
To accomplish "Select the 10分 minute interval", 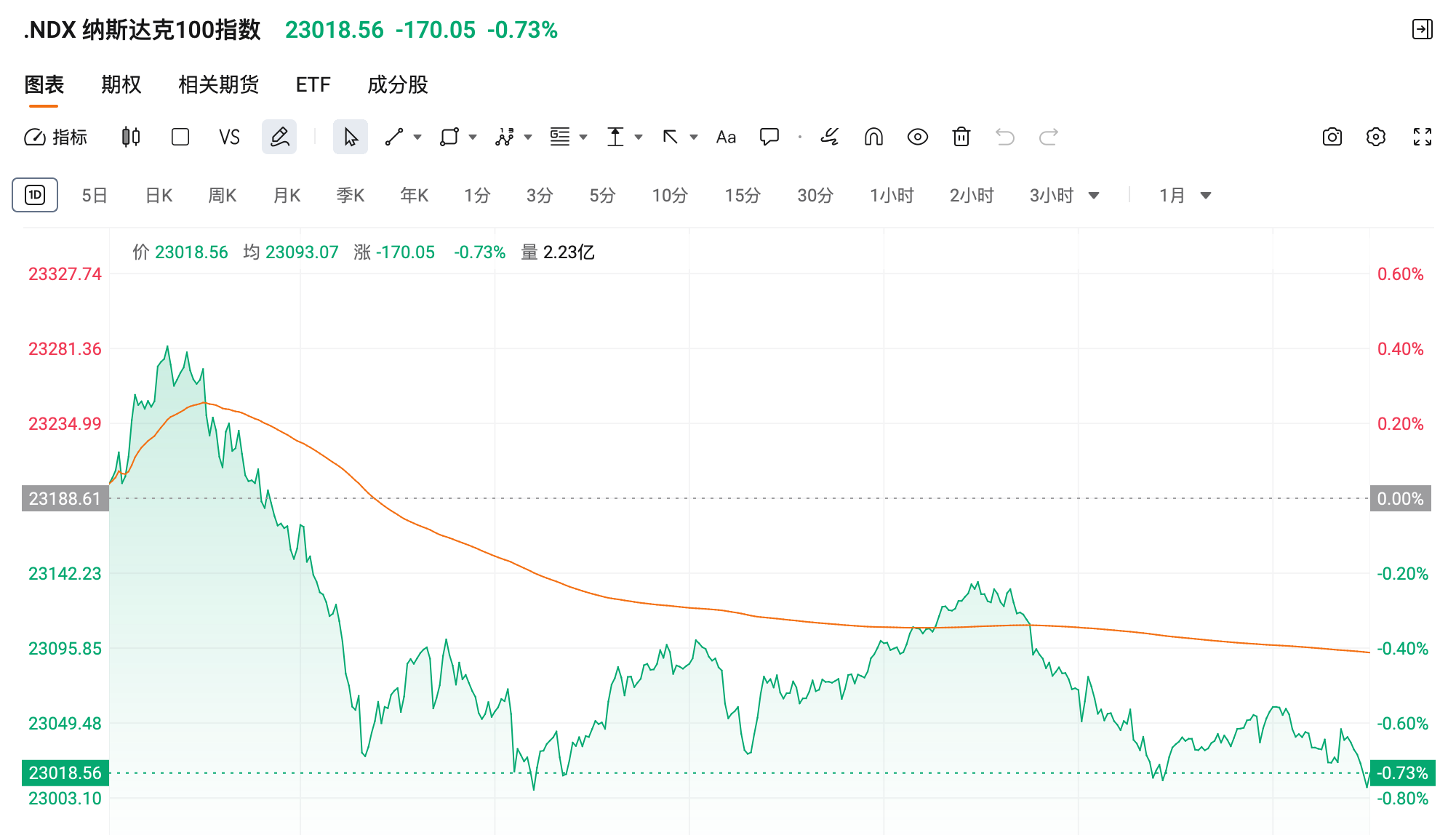I will 670,196.
